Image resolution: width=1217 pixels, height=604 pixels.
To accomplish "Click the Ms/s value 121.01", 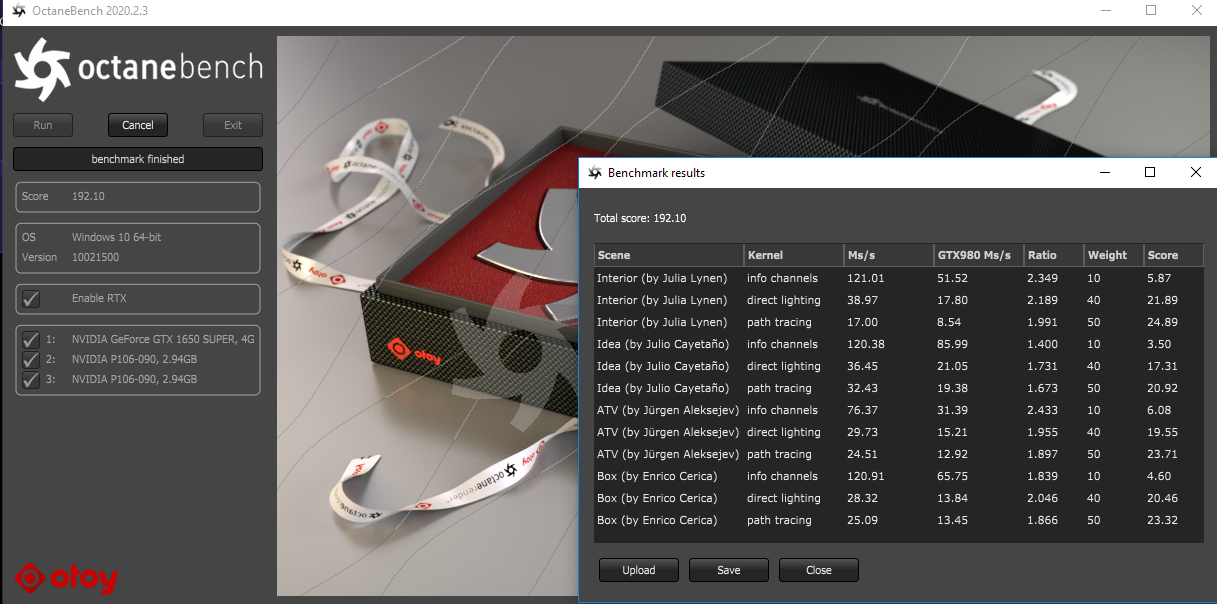I will [864, 278].
